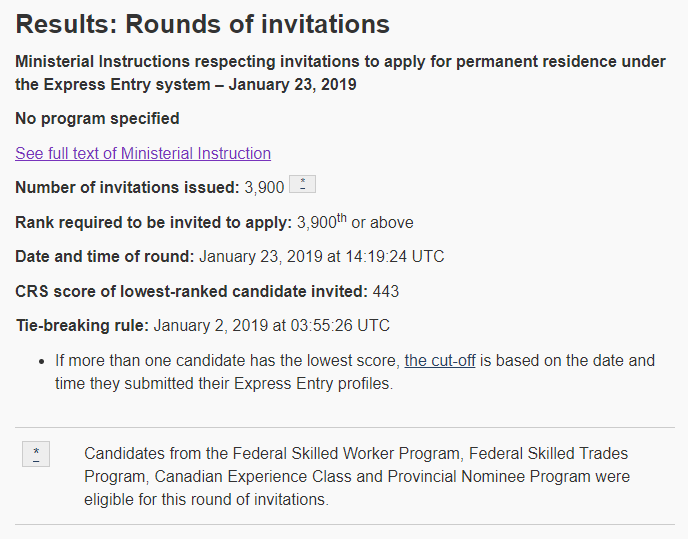Click the January 2, 2019 tie-breaking timestamp
Viewport: 688px width, 539px height.
point(271,325)
